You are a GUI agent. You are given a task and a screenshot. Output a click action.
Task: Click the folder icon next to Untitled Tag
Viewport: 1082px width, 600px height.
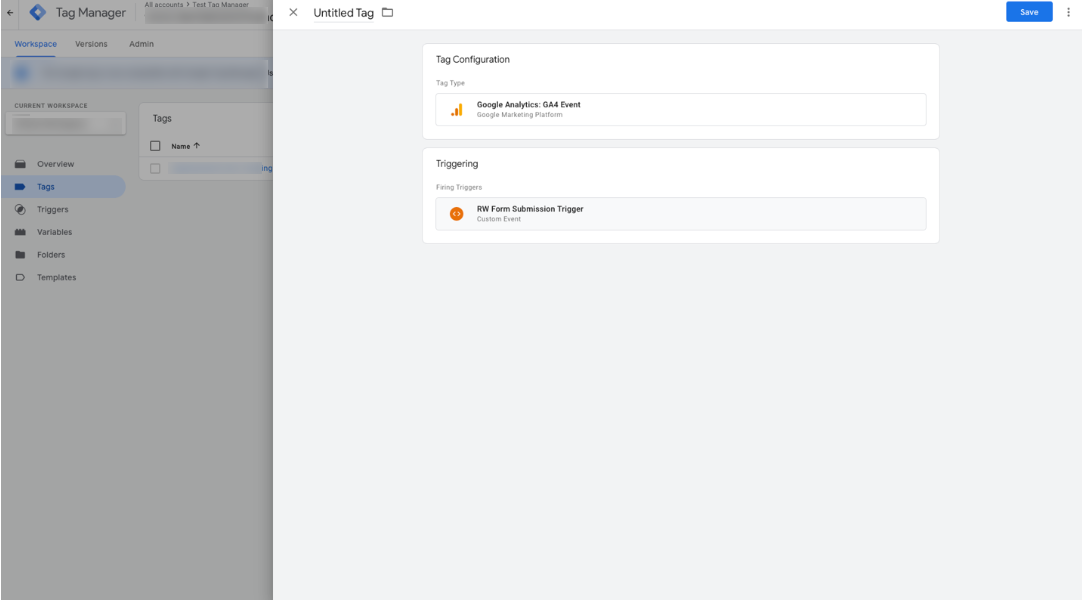coord(387,13)
